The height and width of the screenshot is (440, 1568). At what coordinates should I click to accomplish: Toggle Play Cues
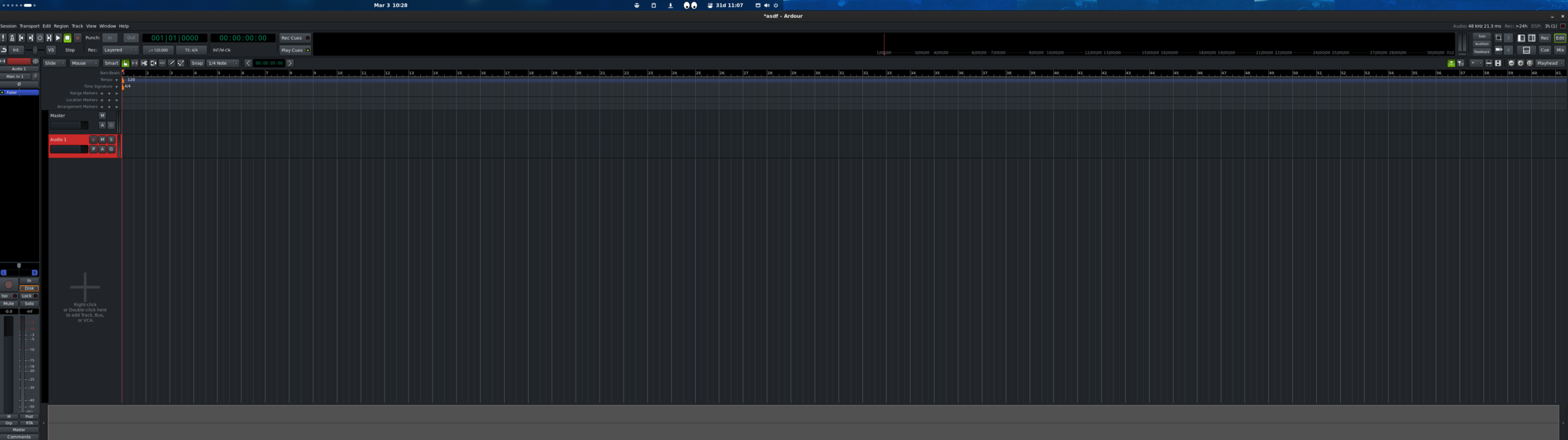point(295,50)
